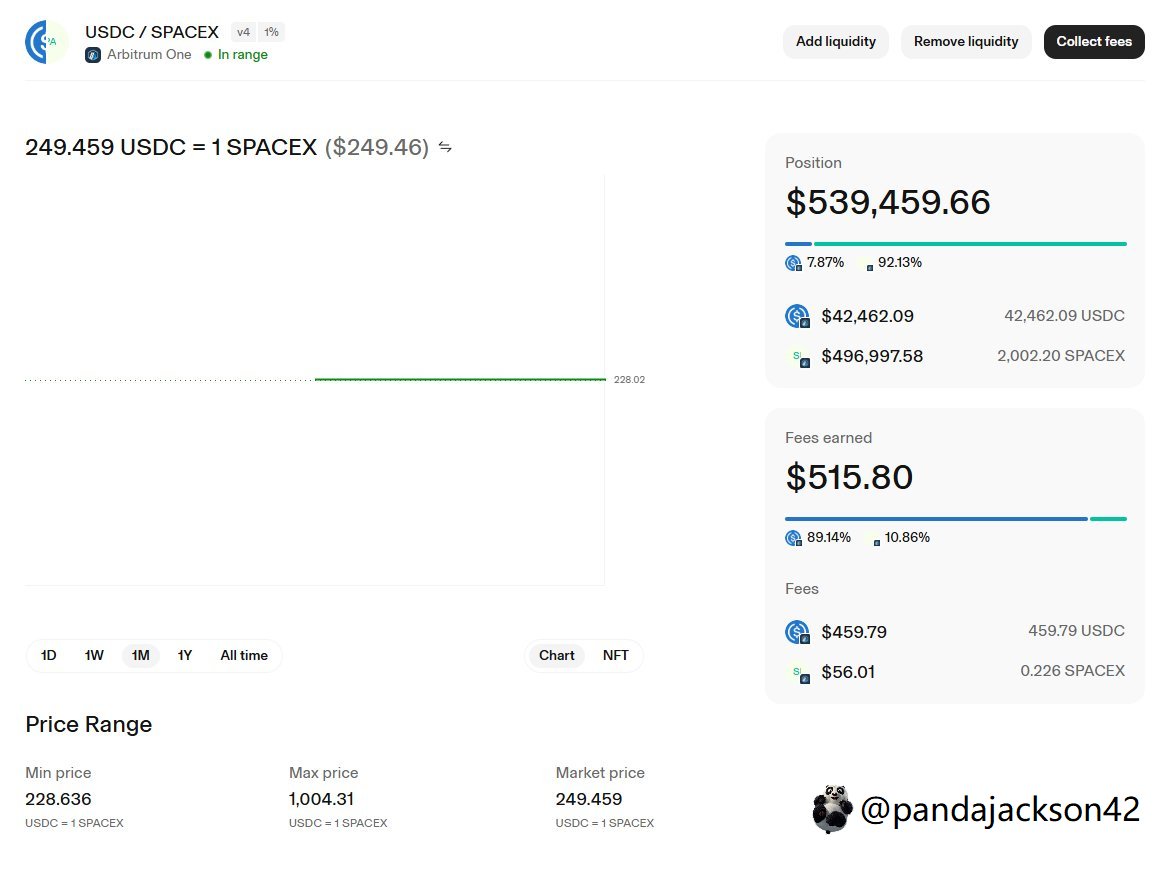Switch chart to All time
Image resolution: width=1175 pixels, height=870 pixels.
coord(244,656)
